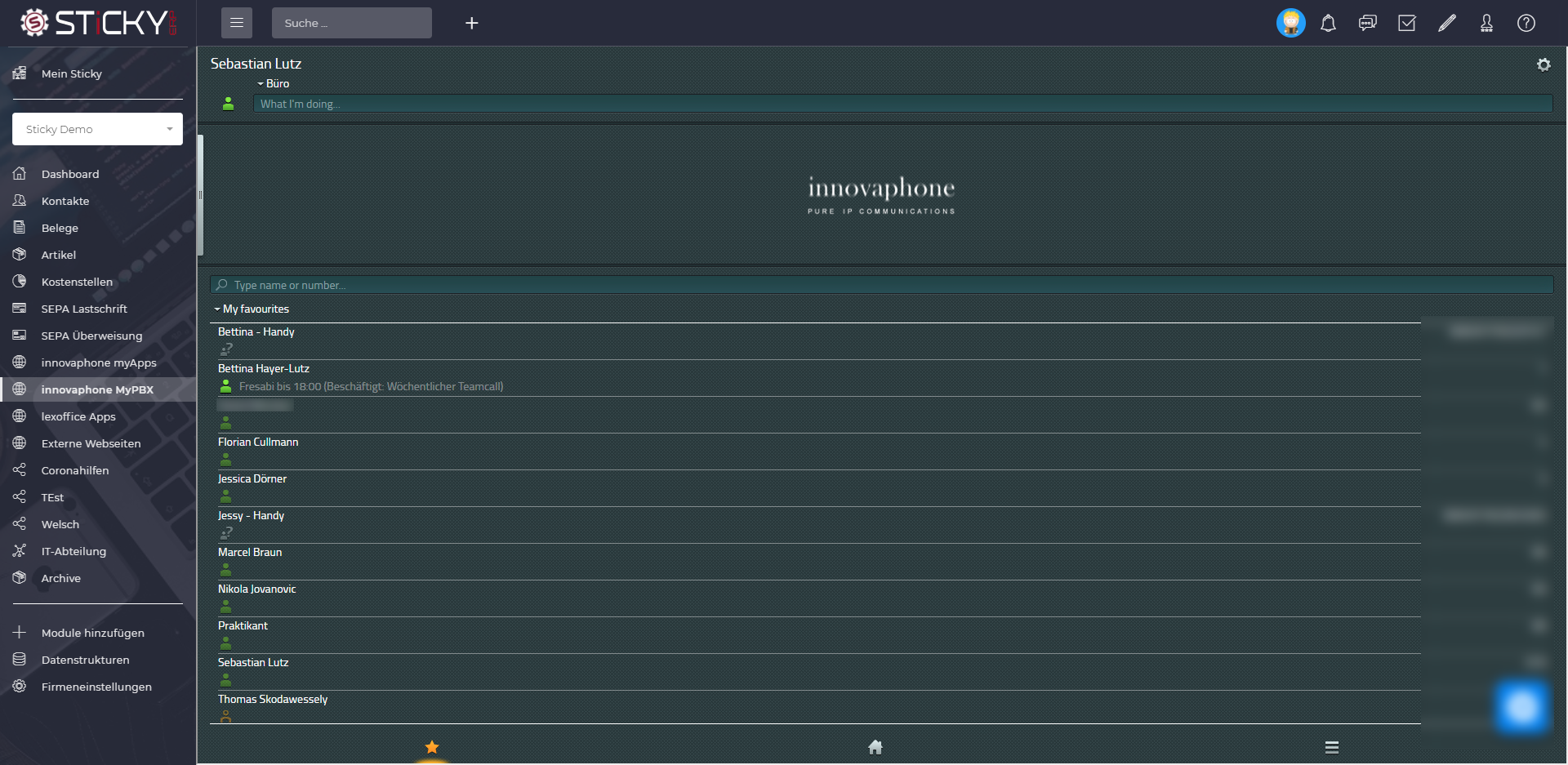This screenshot has width=1568, height=765.
Task: Click Bettina's Fresabi teamcall status text
Action: point(371,386)
